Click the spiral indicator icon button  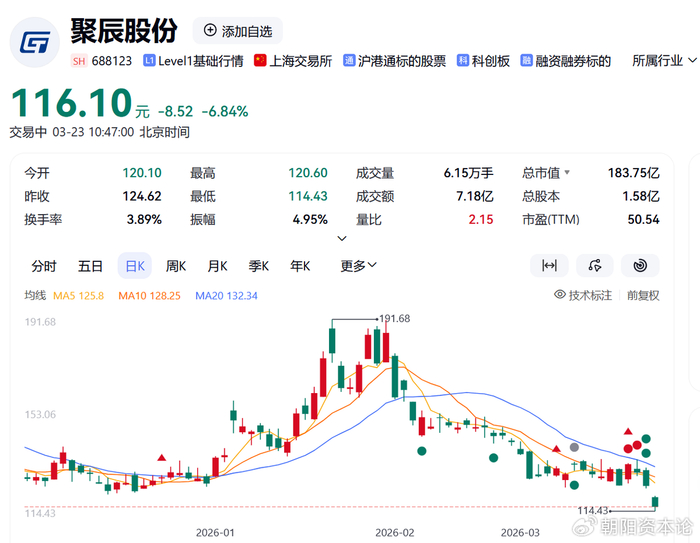640,266
